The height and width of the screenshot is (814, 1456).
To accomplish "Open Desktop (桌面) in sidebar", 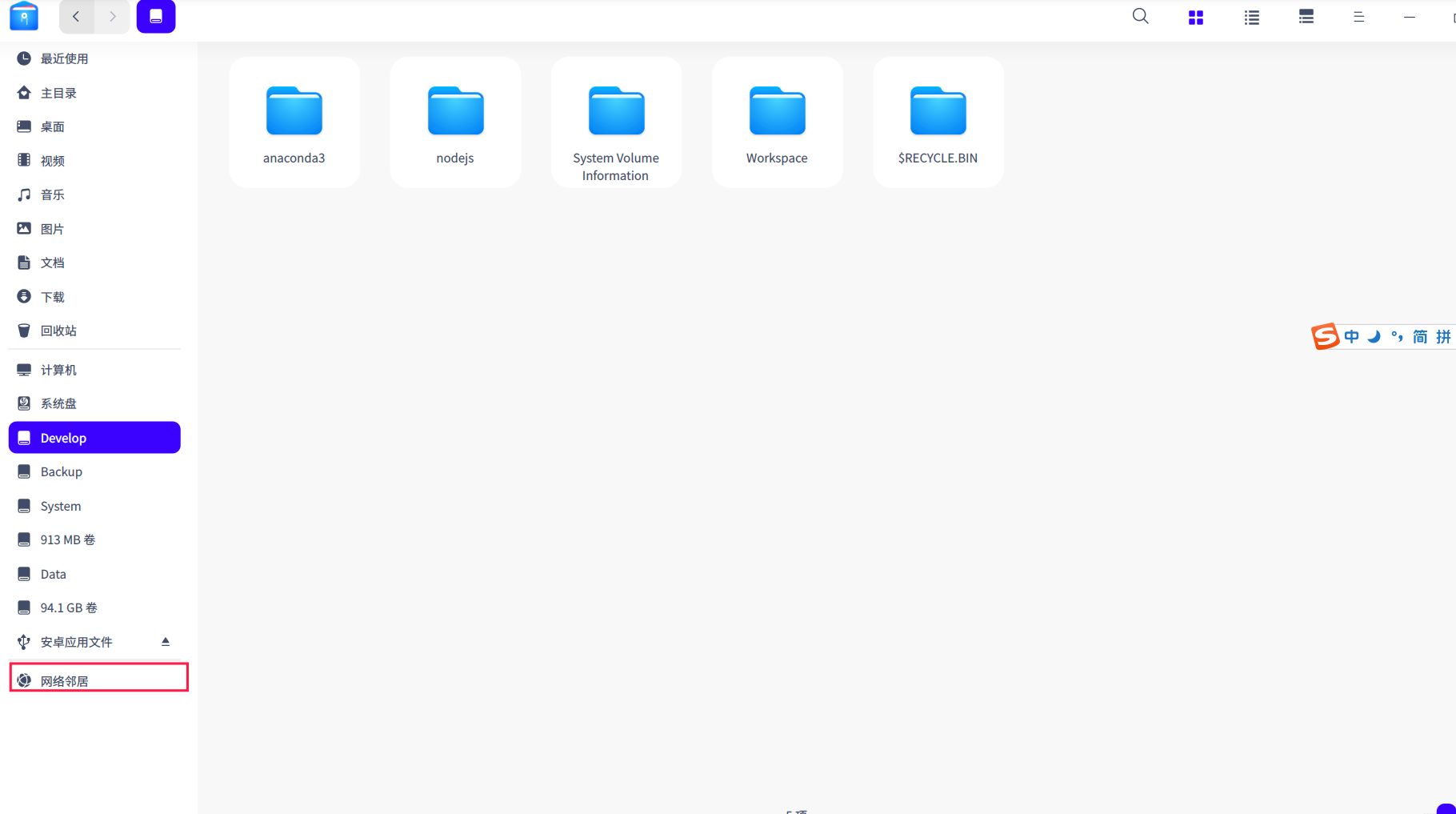I will pos(94,126).
